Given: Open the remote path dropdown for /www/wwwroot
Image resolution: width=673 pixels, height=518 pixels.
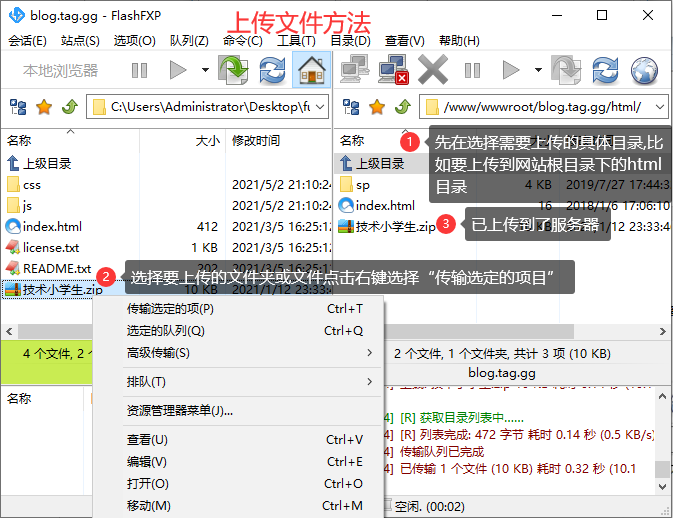Looking at the screenshot, I should tap(661, 106).
